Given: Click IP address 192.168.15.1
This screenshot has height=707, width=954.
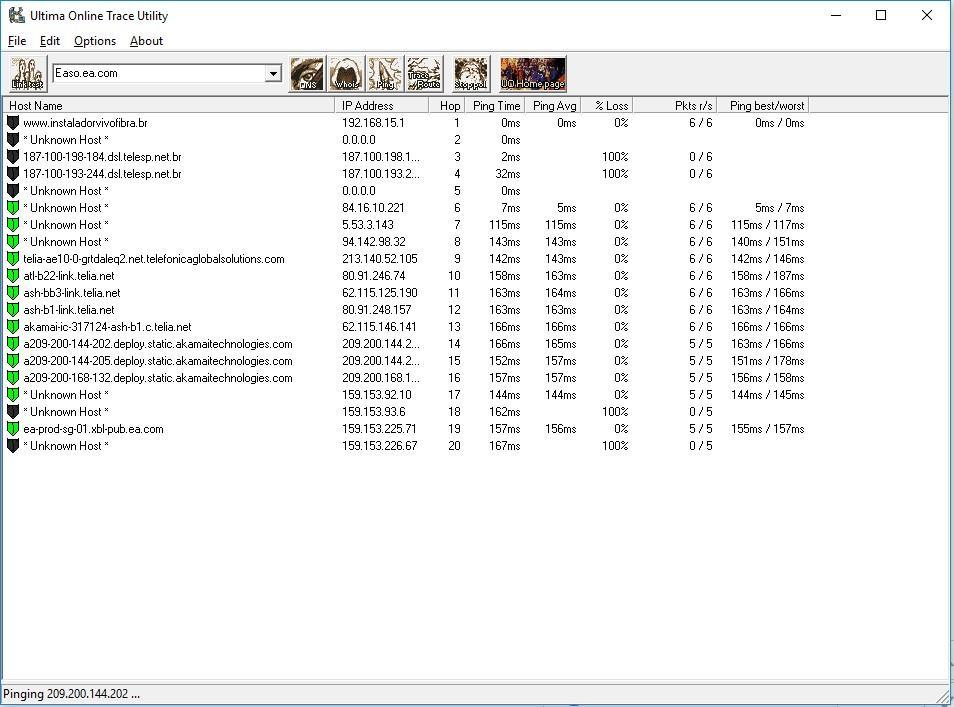Looking at the screenshot, I should pyautogui.click(x=373, y=123).
